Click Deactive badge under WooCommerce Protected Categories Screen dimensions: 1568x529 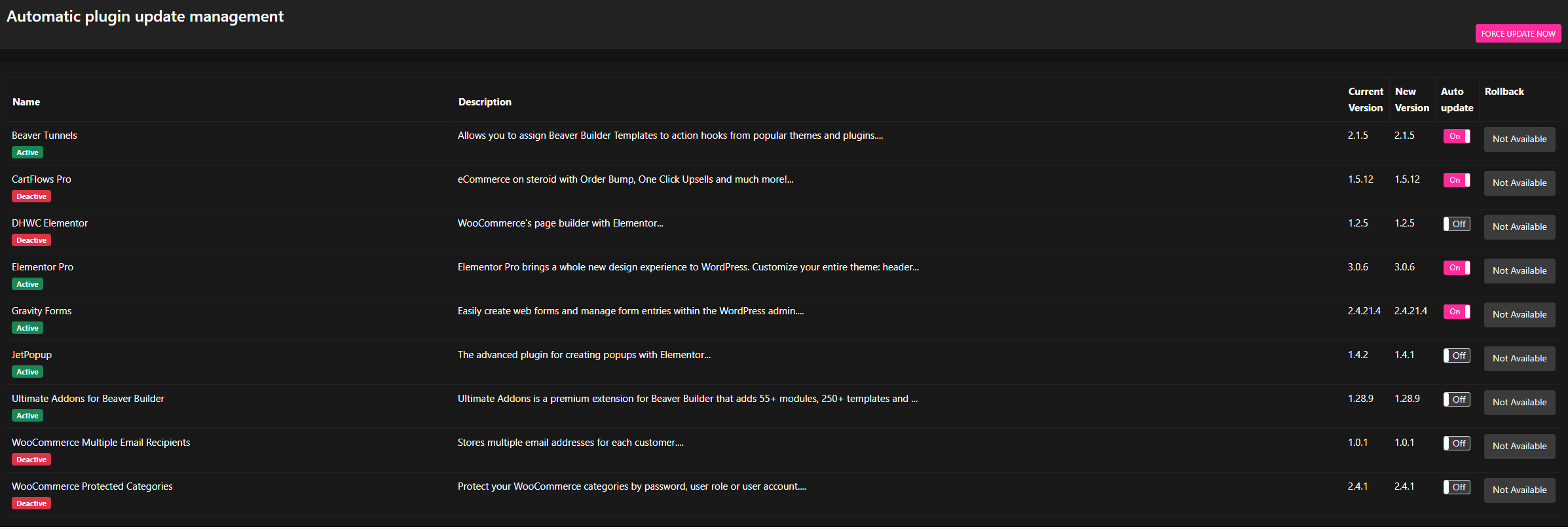pyautogui.click(x=31, y=503)
